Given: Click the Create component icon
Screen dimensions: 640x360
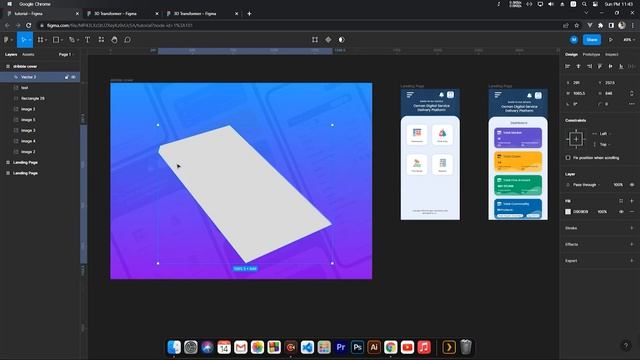Looking at the screenshot, I should [328, 40].
